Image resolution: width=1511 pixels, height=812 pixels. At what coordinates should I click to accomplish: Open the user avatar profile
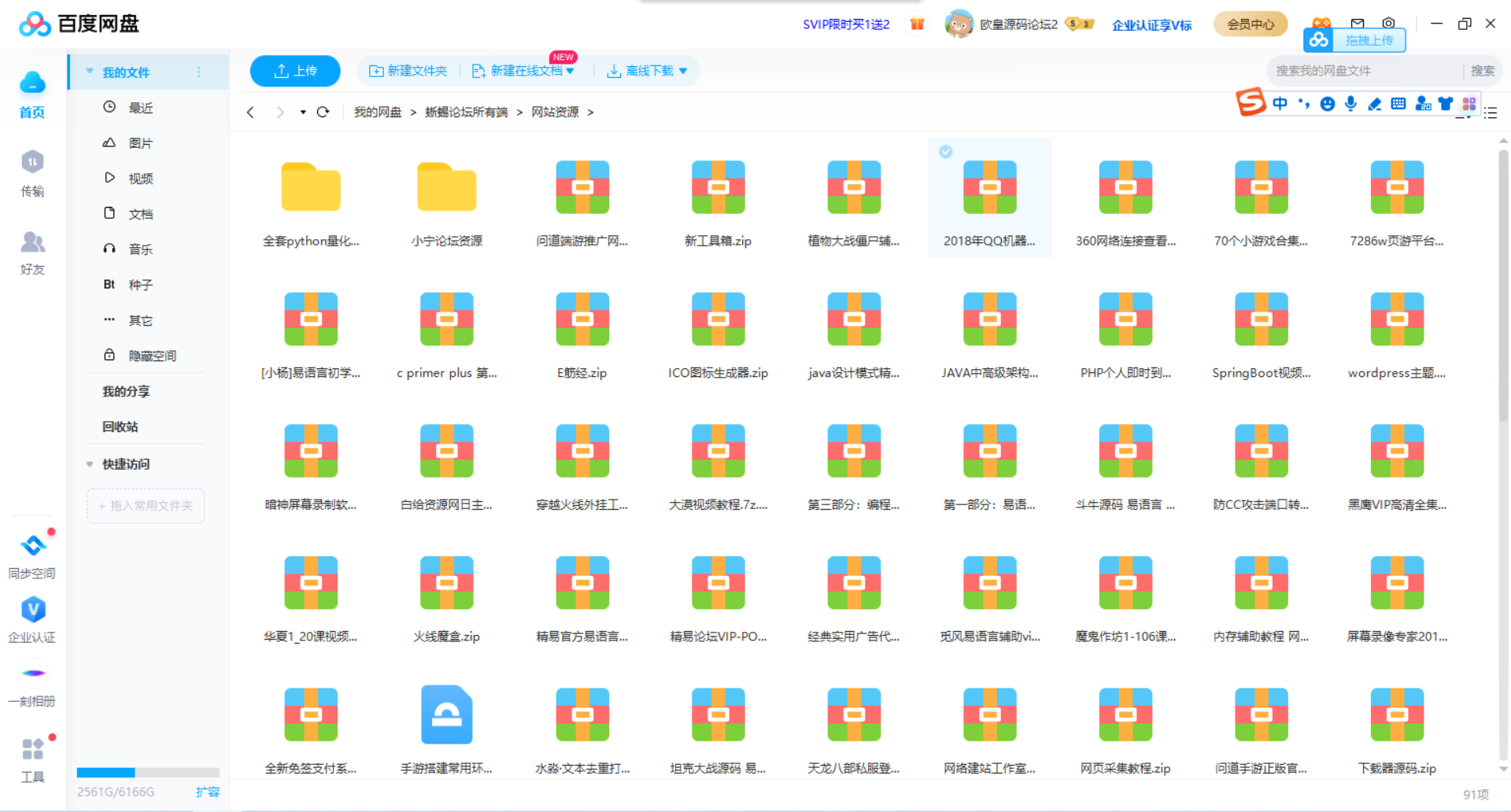[959, 24]
